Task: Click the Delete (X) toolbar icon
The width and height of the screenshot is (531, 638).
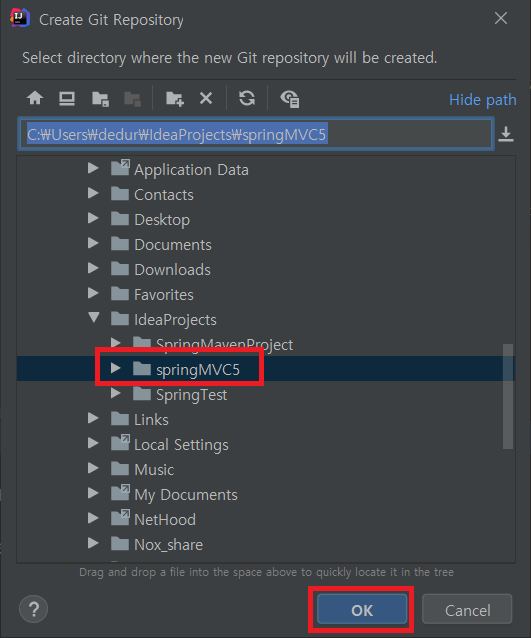Action: click(x=206, y=98)
